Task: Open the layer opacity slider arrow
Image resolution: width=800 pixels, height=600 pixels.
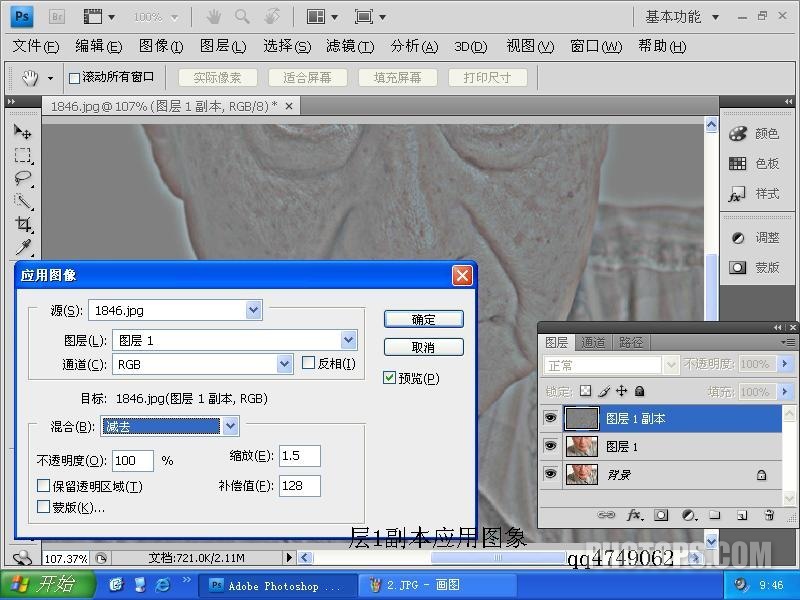Action: click(x=785, y=364)
